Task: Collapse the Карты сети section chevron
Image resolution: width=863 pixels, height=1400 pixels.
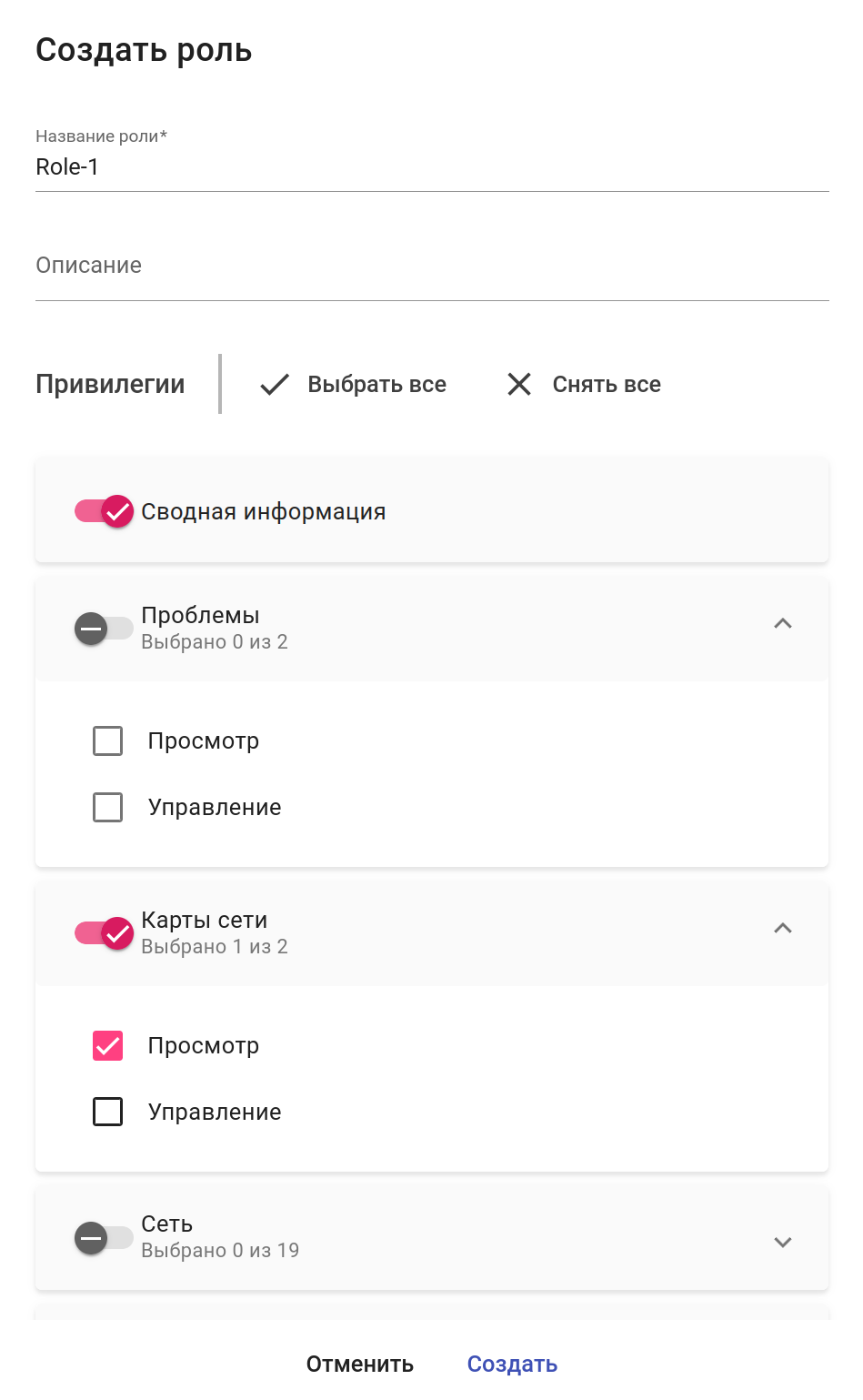Action: (782, 929)
